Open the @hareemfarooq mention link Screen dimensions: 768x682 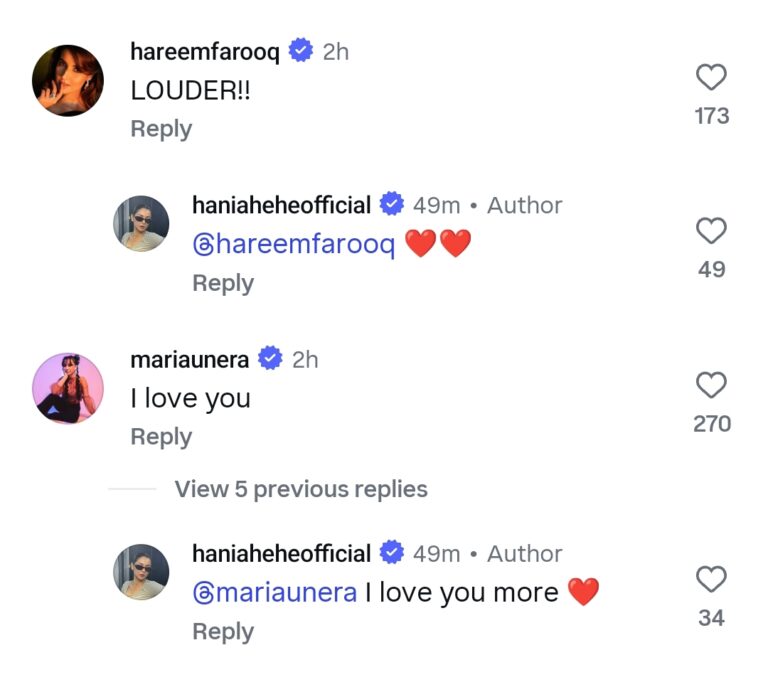293,244
